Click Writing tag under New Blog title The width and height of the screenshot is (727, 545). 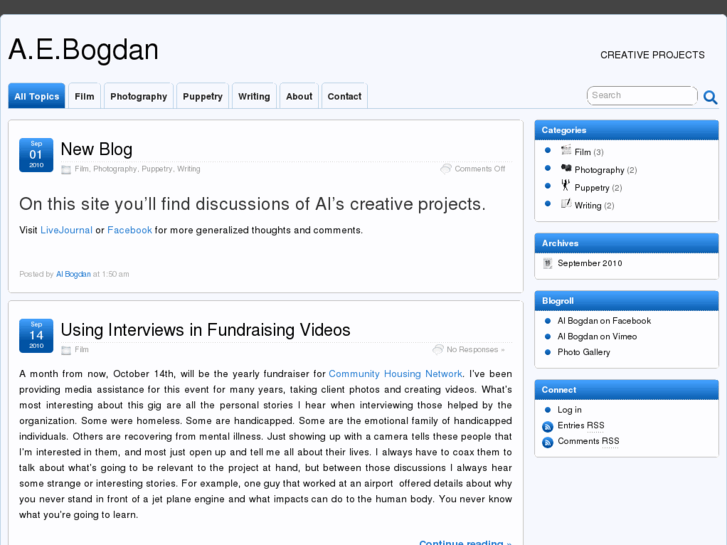coord(189,169)
